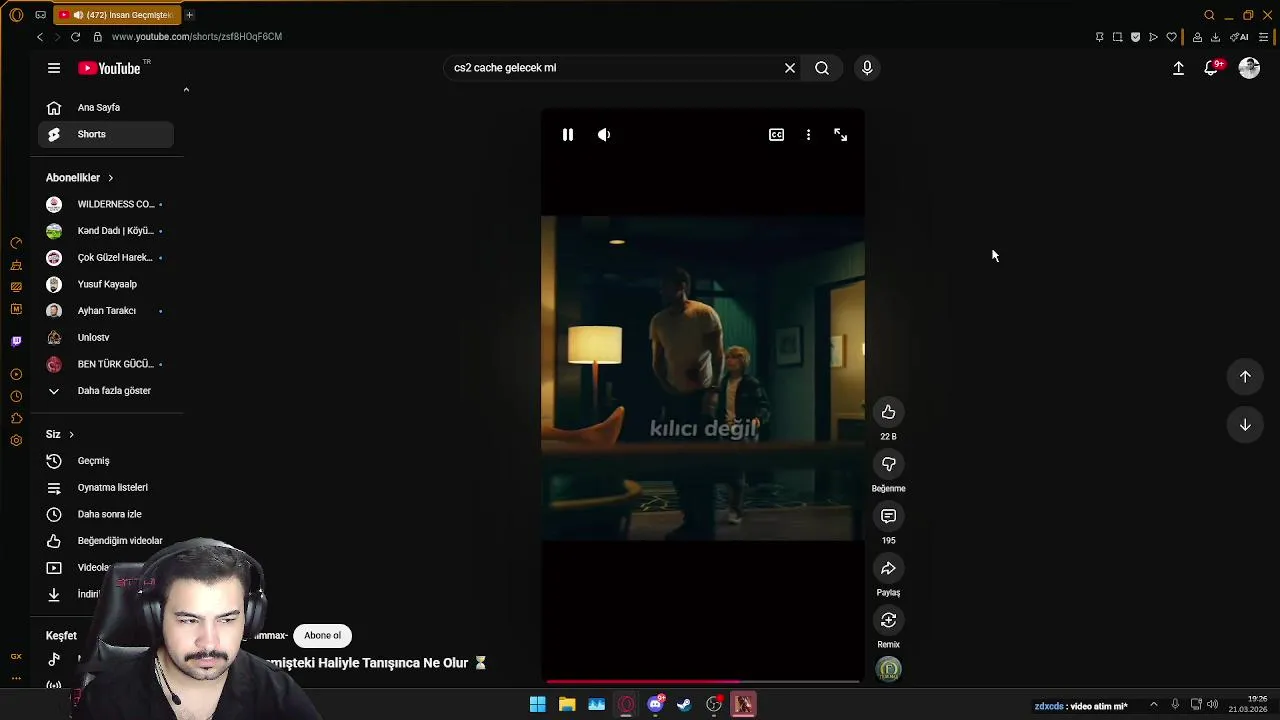Clear the search query
This screenshot has height=720, width=1280.
790,68
